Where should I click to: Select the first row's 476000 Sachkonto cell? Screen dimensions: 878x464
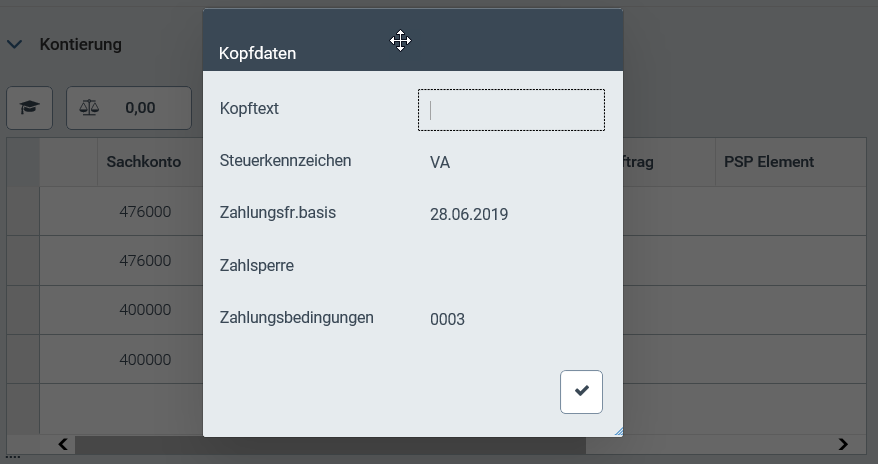(x=145, y=212)
